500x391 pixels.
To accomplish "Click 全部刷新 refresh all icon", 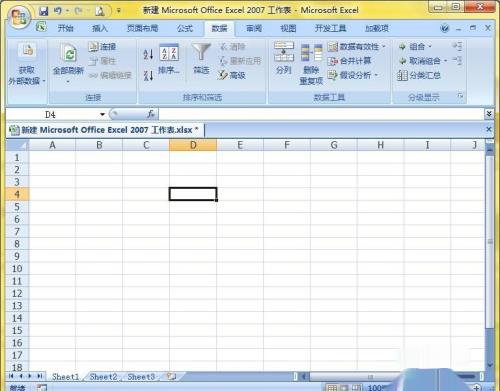I will coord(69,54).
